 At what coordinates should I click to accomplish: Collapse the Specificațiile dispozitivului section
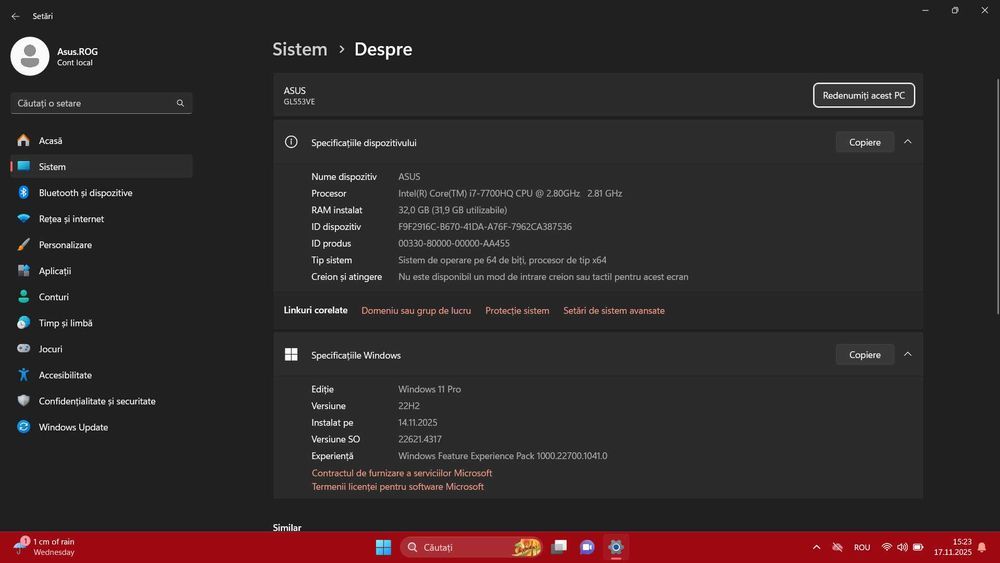tap(908, 142)
